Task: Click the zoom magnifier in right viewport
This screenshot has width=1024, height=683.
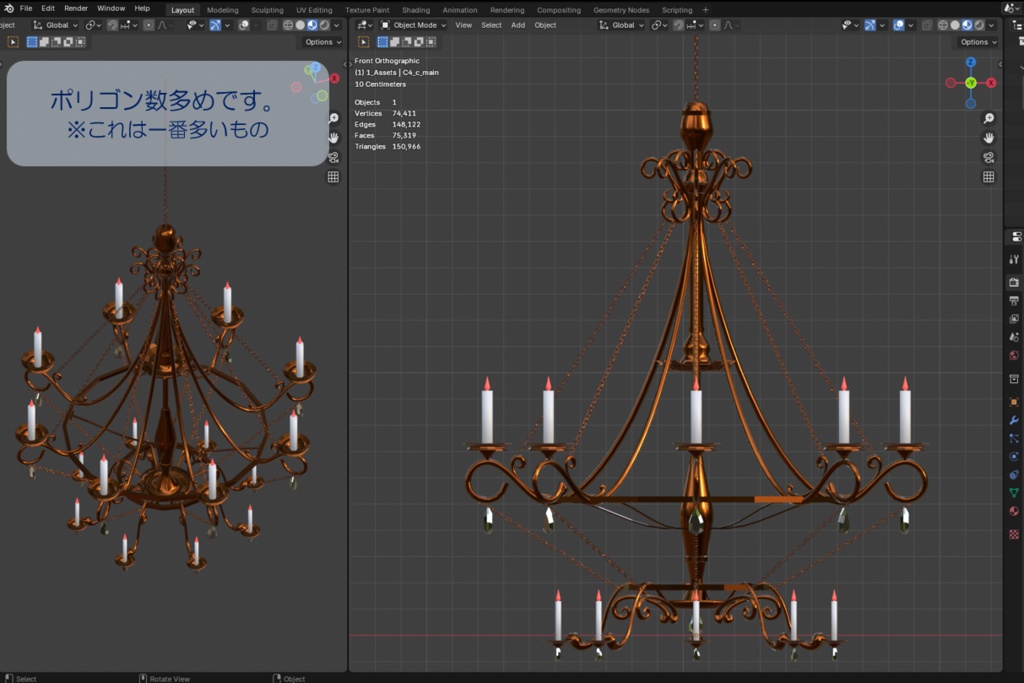Action: (x=988, y=118)
